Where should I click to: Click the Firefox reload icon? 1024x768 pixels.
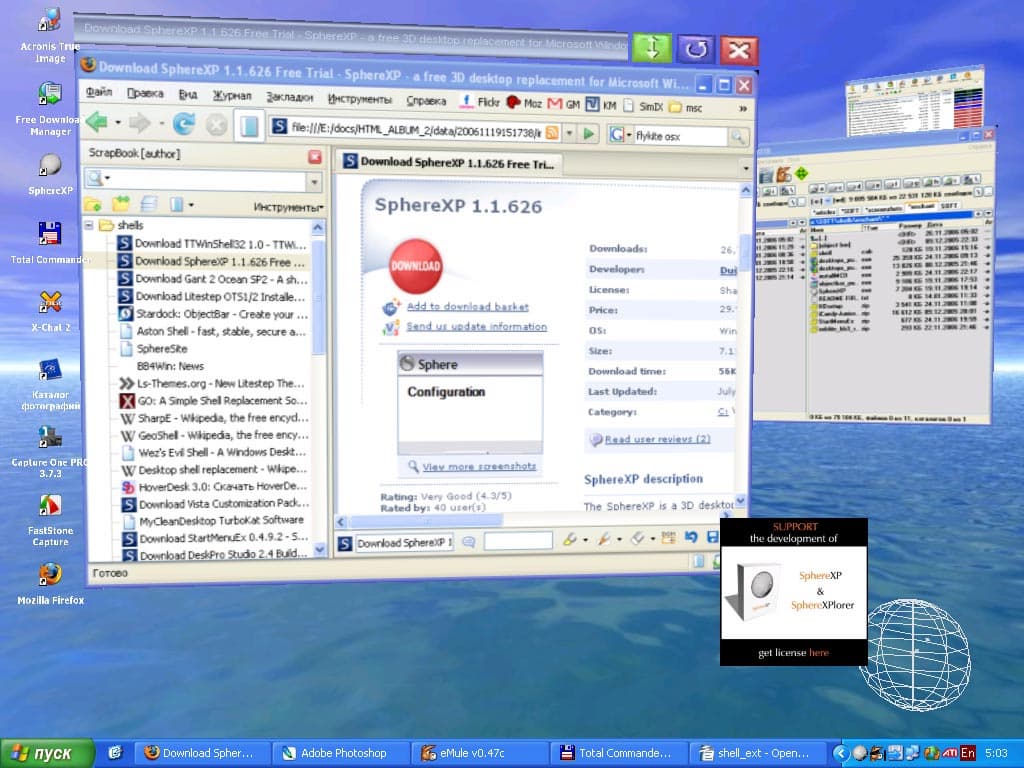(x=184, y=123)
